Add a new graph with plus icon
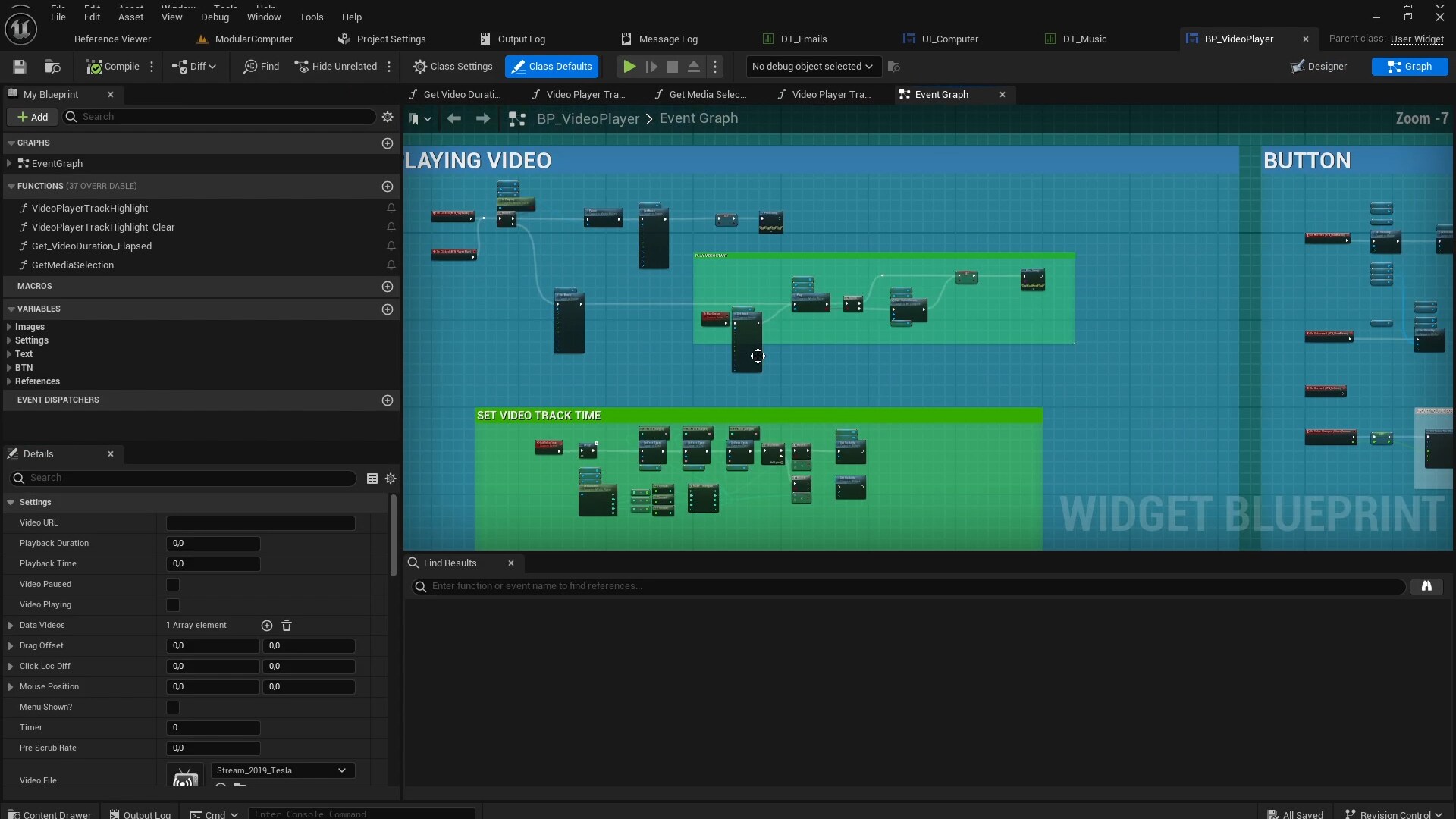Screen dimensions: 1456x819 point(388,143)
